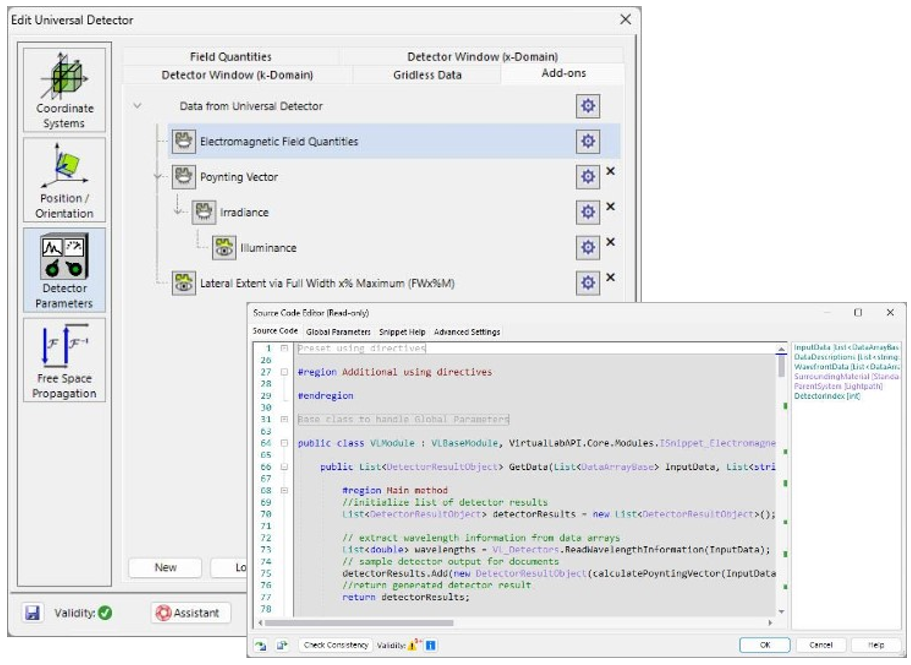Viewport: 911px width, 665px height.
Task: Click the SurroundingMaterial entry in the parameter list
Action: 847,377
